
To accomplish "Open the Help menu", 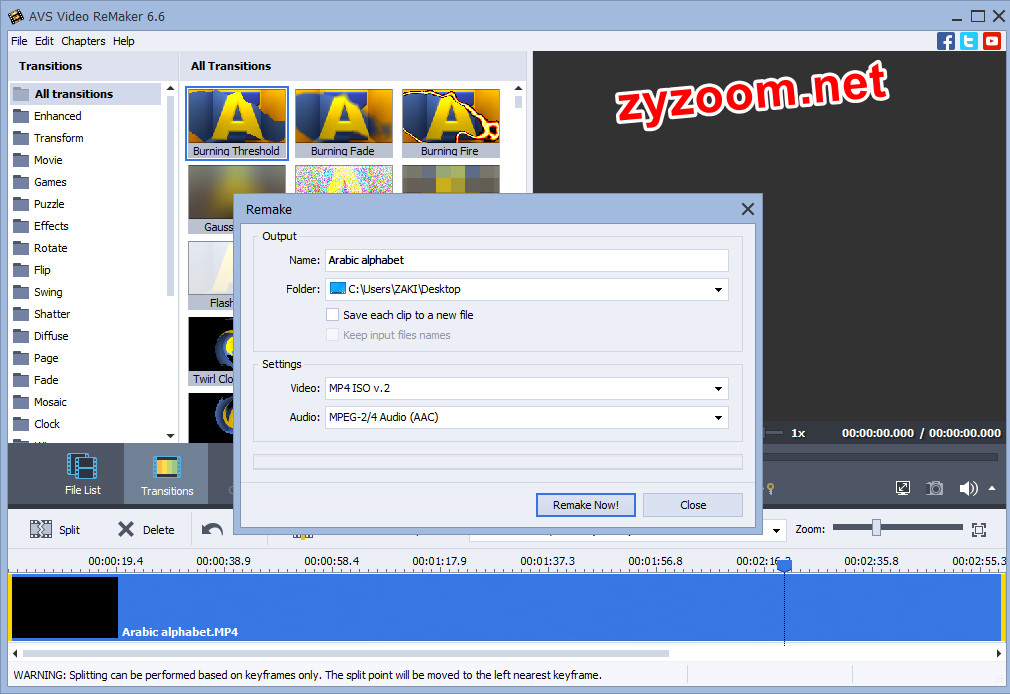I will (124, 41).
